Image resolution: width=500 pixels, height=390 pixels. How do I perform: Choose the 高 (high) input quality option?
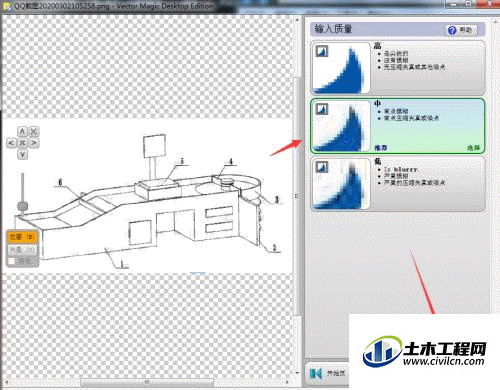coord(398,68)
